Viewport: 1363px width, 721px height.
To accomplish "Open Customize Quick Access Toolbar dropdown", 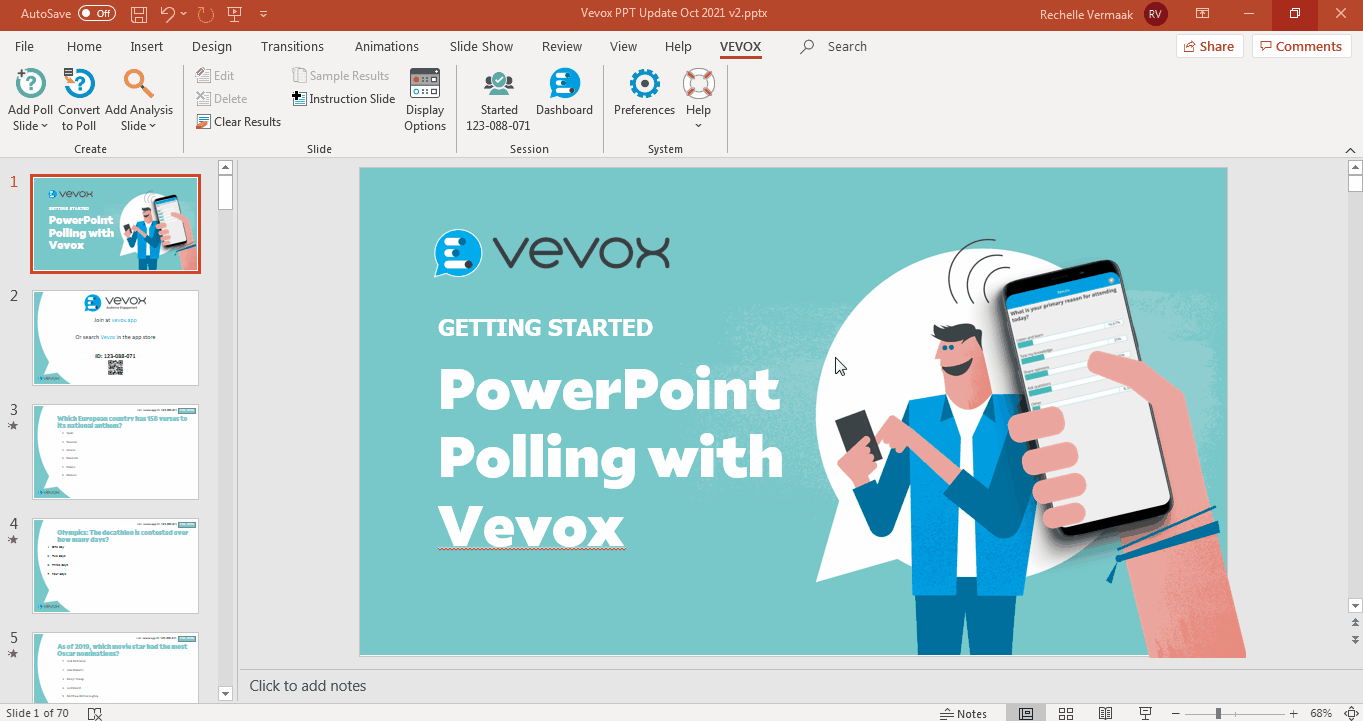I will [264, 14].
